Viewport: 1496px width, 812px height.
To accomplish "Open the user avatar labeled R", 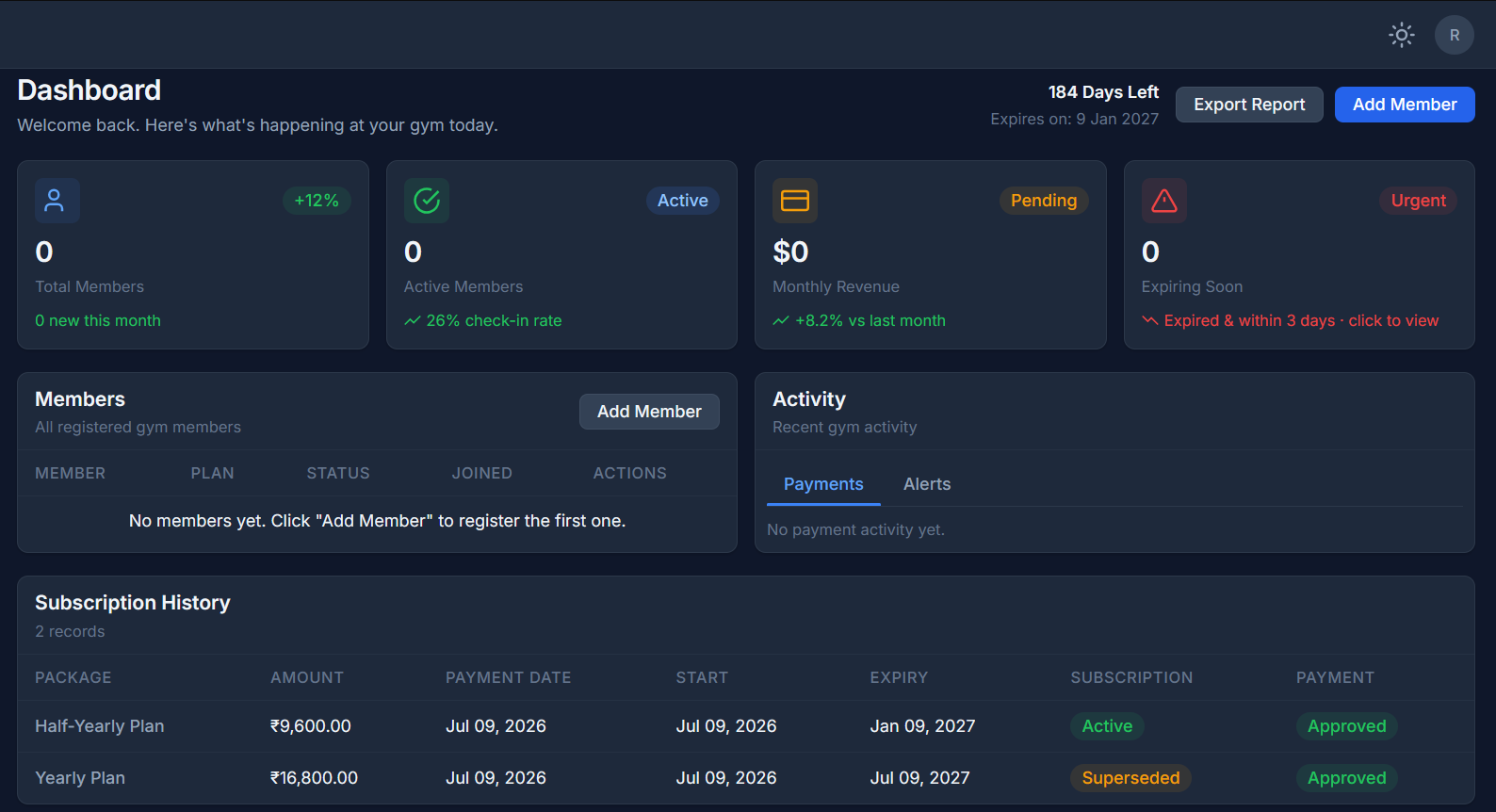I will 1455,35.
